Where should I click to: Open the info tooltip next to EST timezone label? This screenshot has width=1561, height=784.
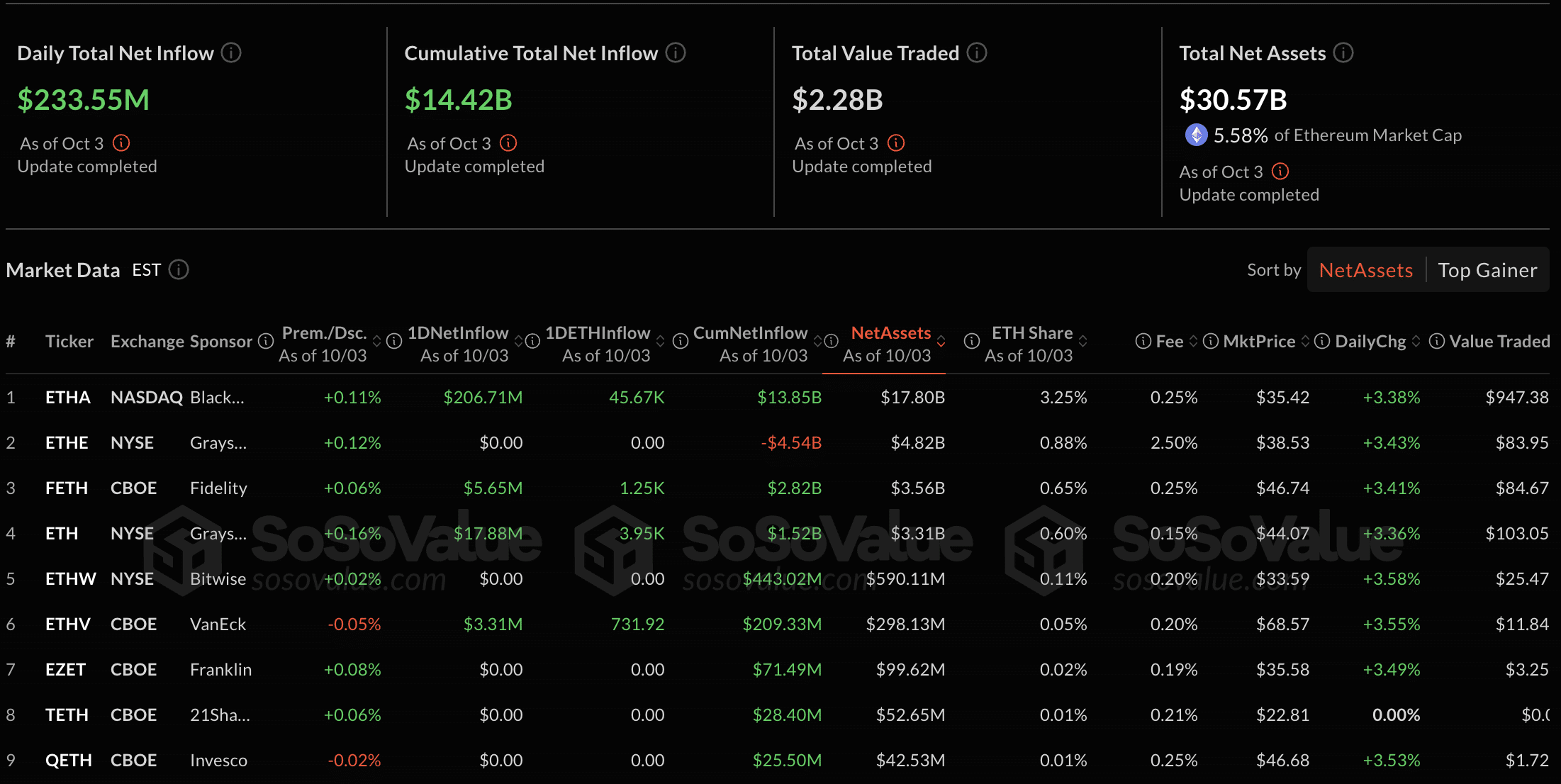pyautogui.click(x=179, y=269)
